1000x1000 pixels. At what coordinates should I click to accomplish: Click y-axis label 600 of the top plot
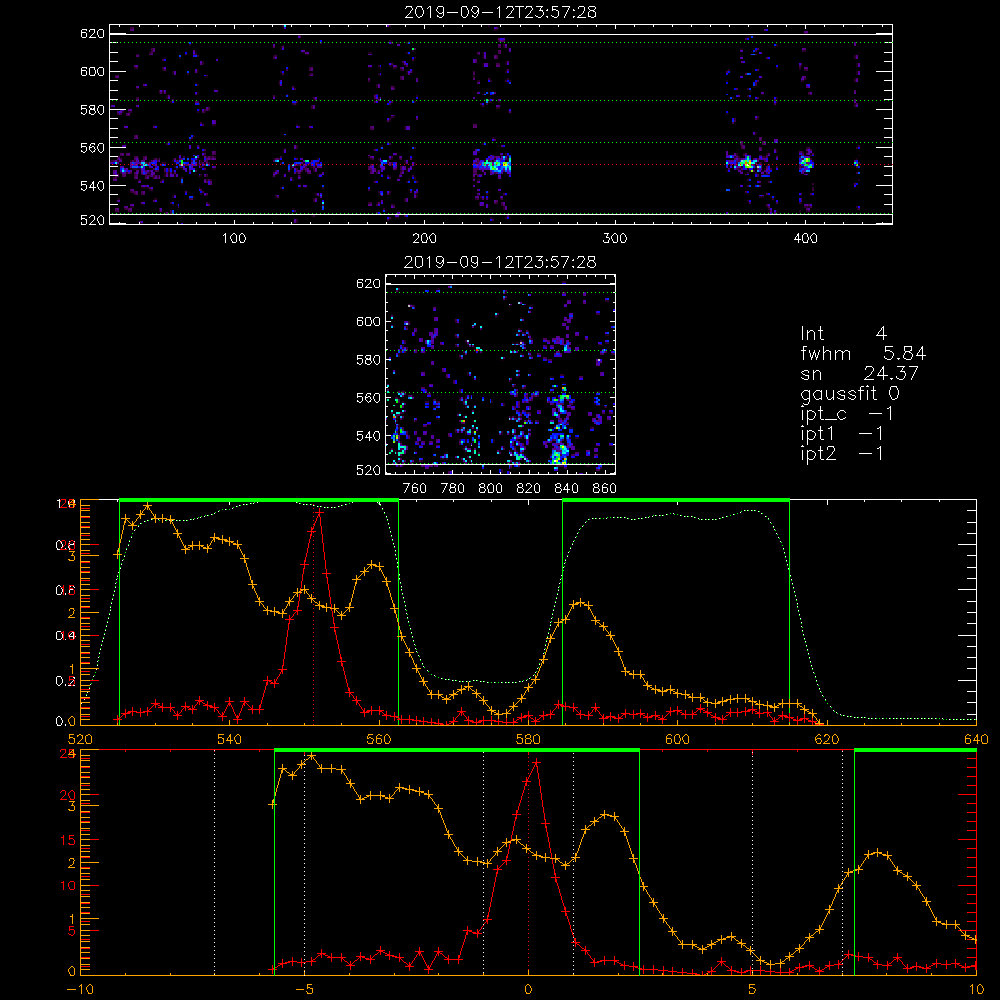coord(92,72)
